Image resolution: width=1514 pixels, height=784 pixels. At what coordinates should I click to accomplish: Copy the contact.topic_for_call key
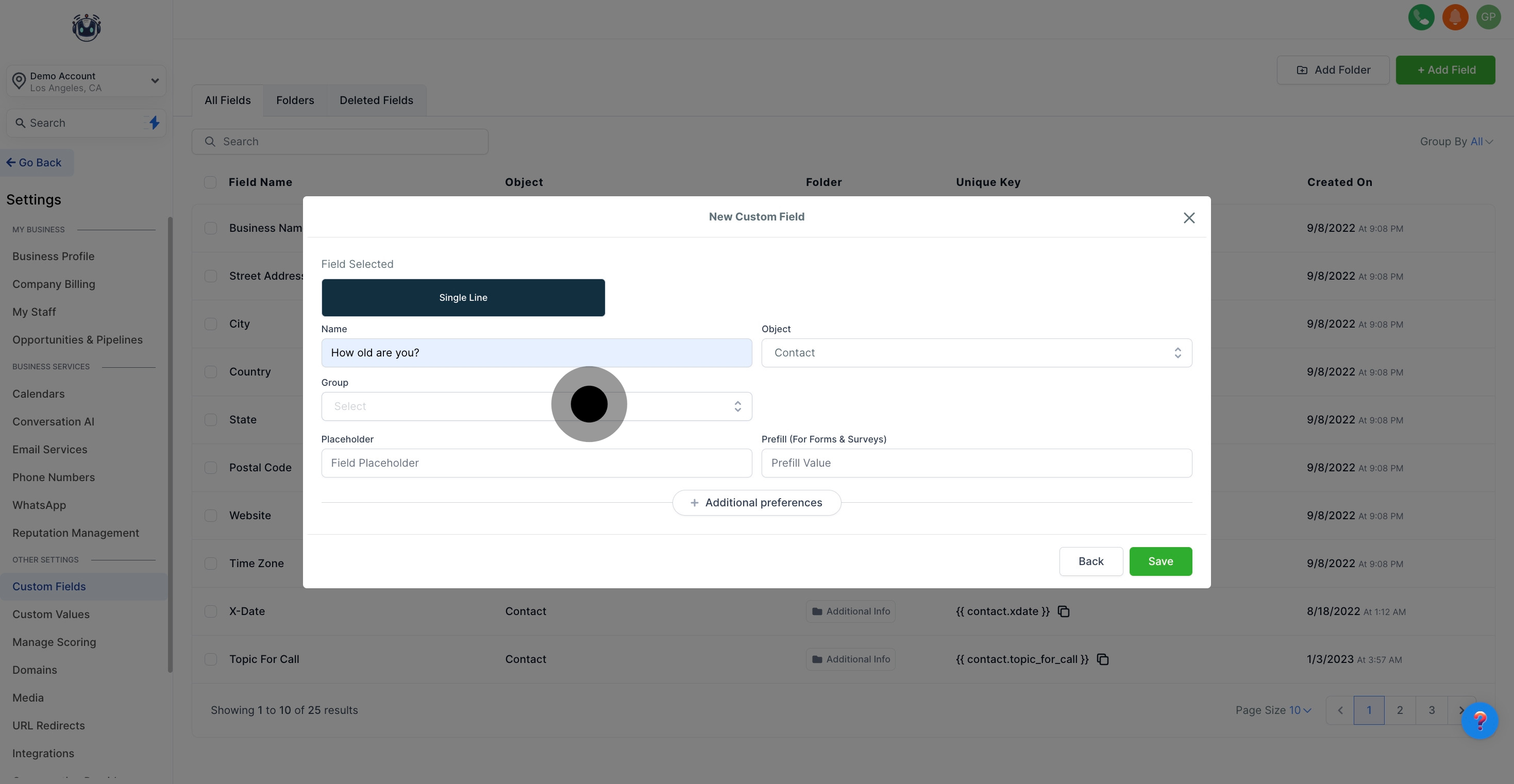pos(1103,659)
